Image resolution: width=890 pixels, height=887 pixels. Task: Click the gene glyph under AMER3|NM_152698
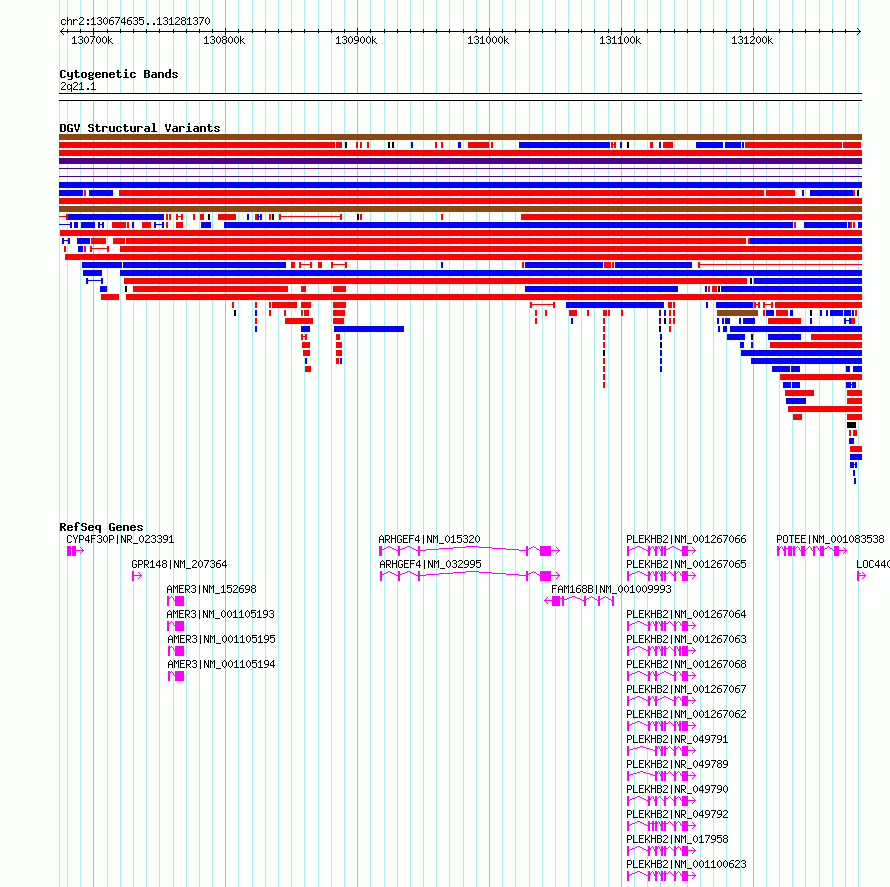(175, 601)
